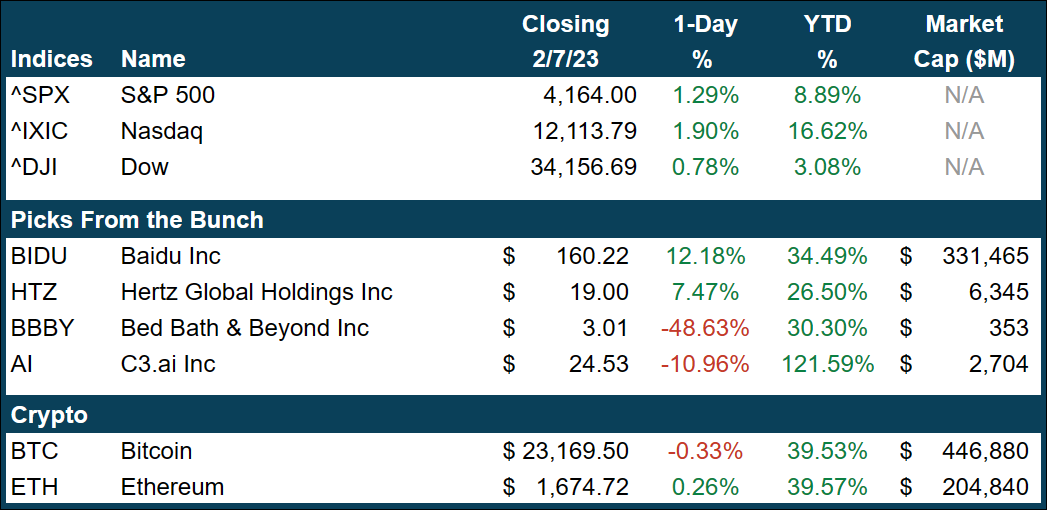Click Ethereum market cap 204,840
This screenshot has width=1047, height=510.
[x=985, y=488]
